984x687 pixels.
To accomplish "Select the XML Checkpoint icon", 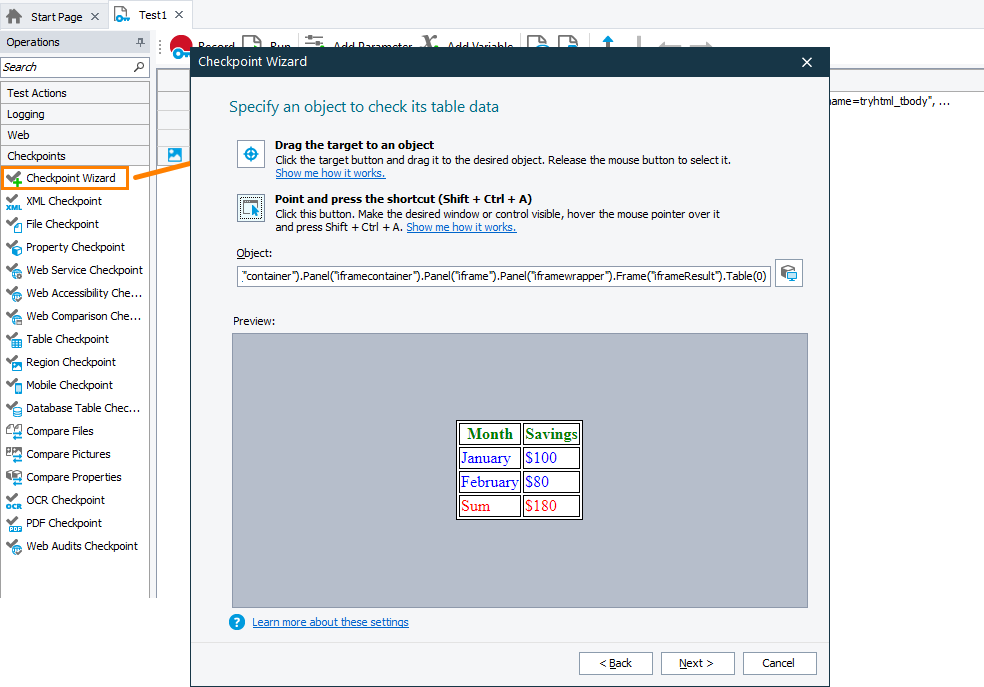I will coord(13,202).
